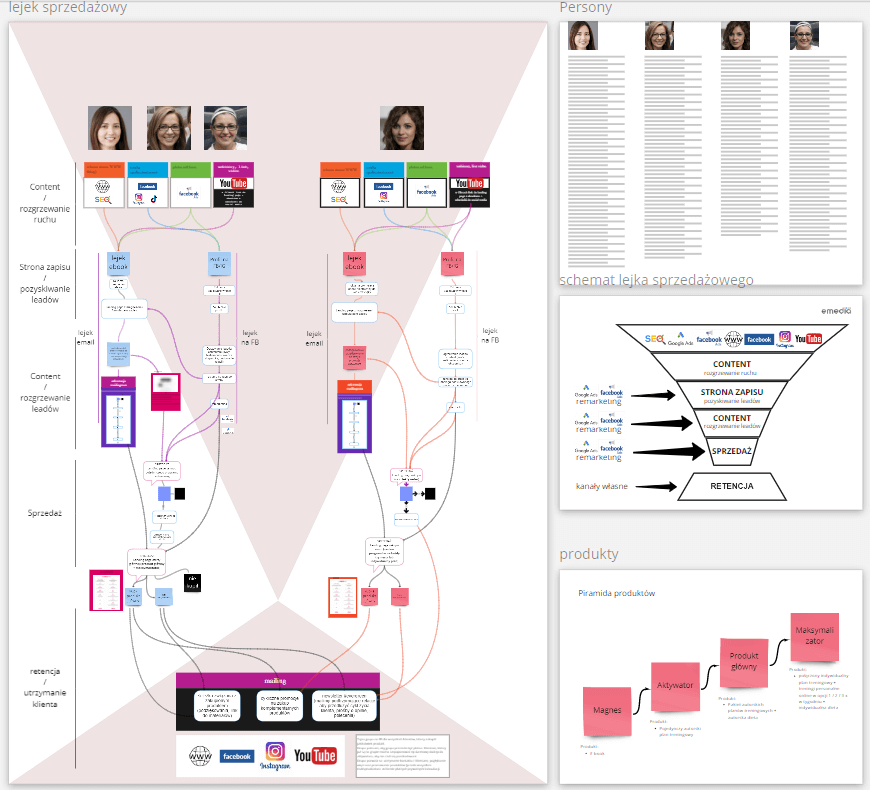Select the first persona photo in Persony frame

583,36
